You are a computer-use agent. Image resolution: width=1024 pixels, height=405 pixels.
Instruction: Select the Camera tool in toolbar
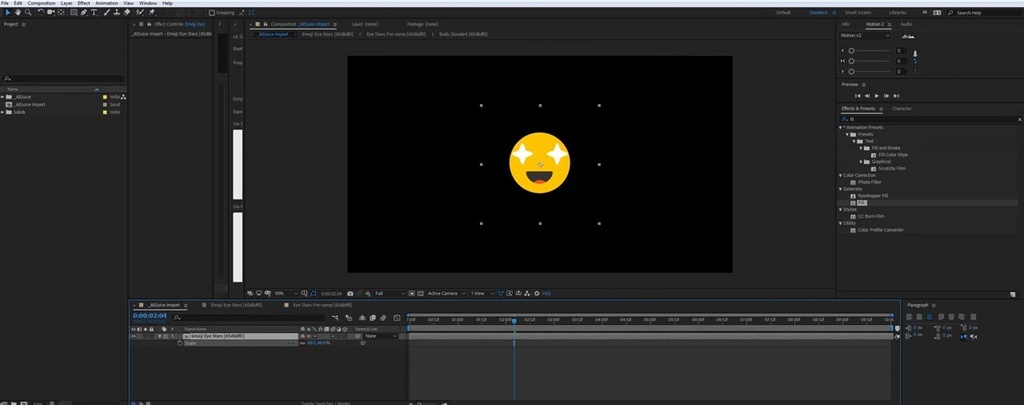pyautogui.click(x=50, y=12)
